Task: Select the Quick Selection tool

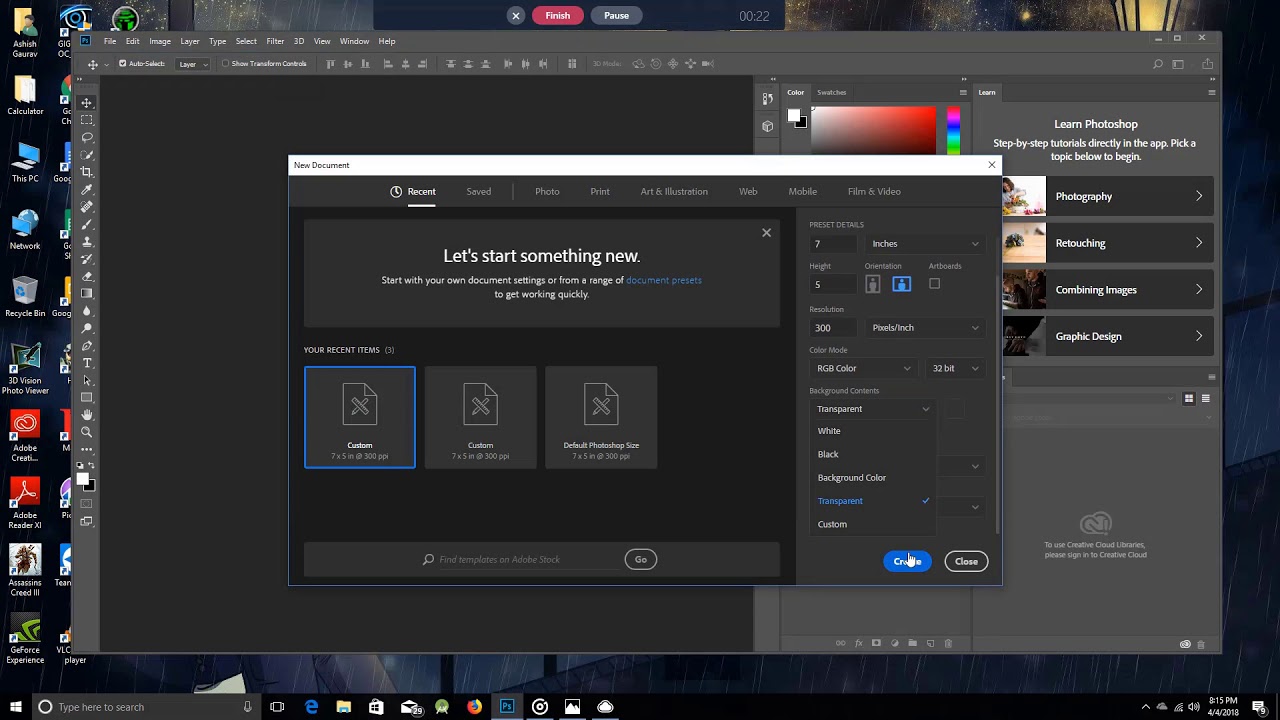Action: click(87, 155)
